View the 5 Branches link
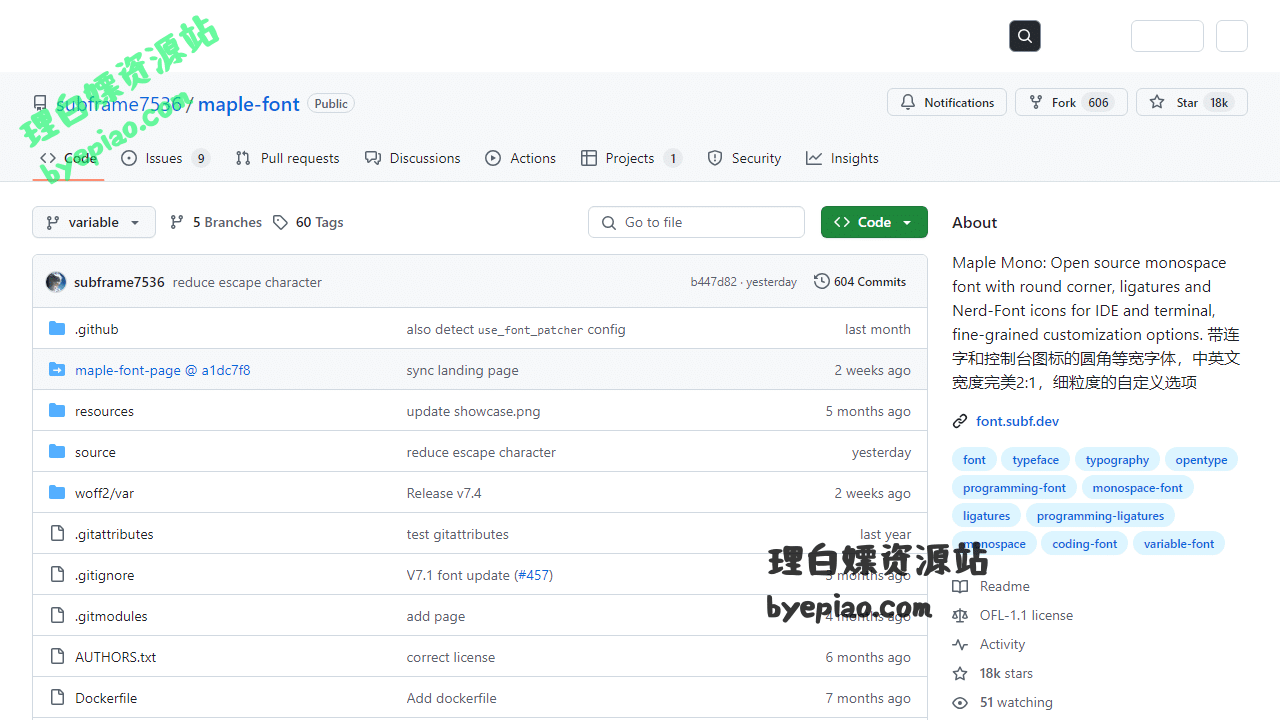This screenshot has height=720, width=1280. [216, 222]
